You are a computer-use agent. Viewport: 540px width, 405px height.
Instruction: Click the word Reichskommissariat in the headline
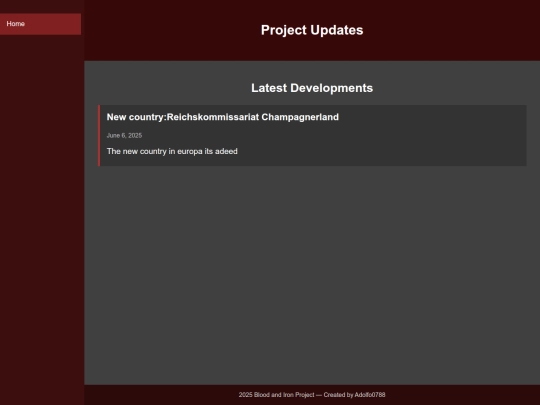[x=213, y=117]
